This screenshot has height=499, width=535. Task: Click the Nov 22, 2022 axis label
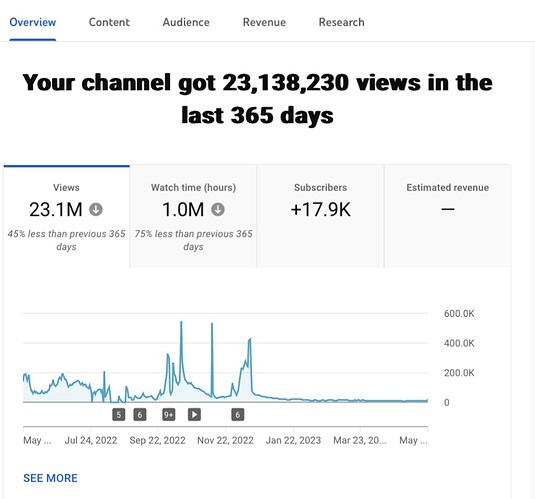coord(225,440)
